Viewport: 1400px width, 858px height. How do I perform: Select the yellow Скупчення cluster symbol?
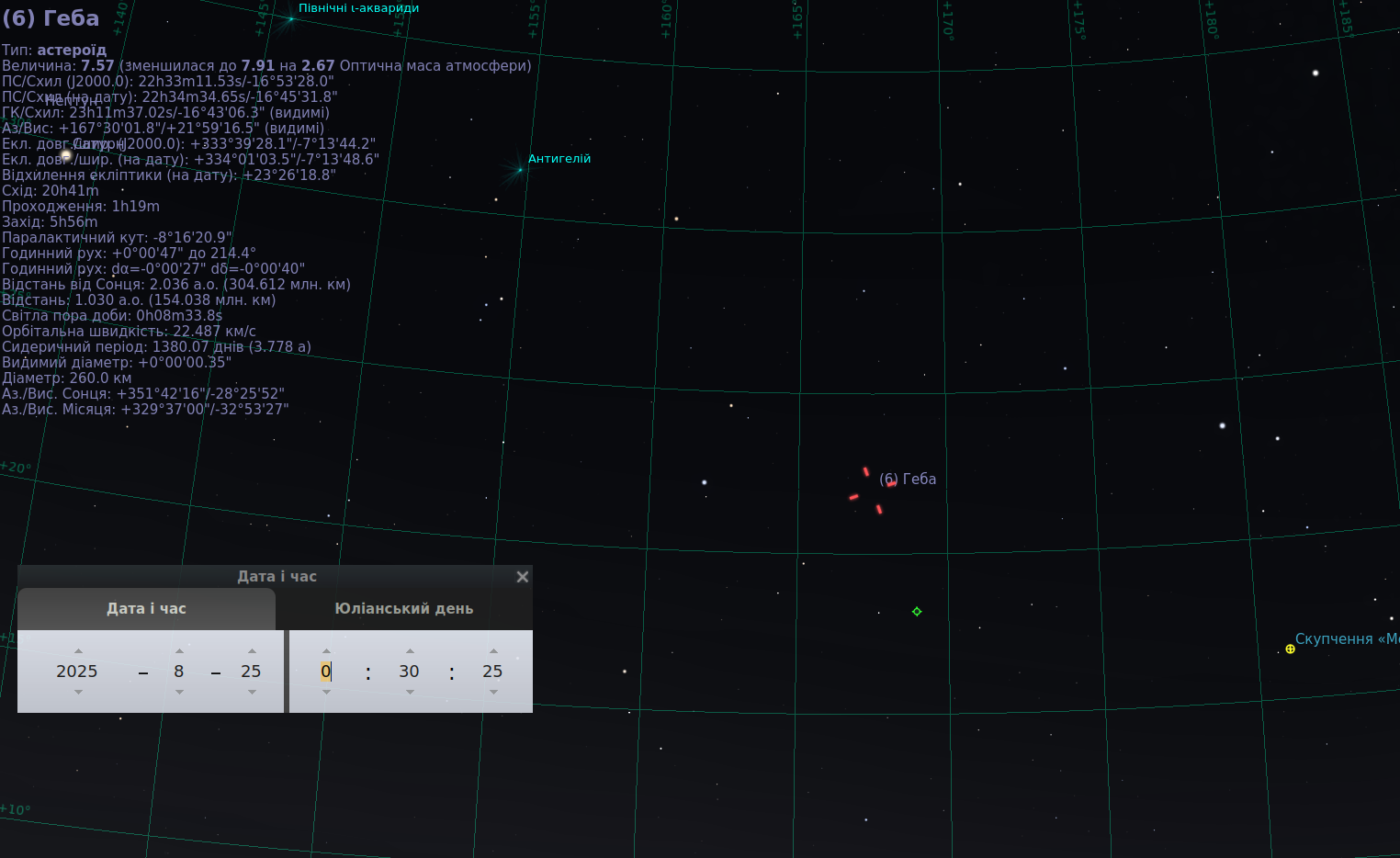tap(1290, 649)
